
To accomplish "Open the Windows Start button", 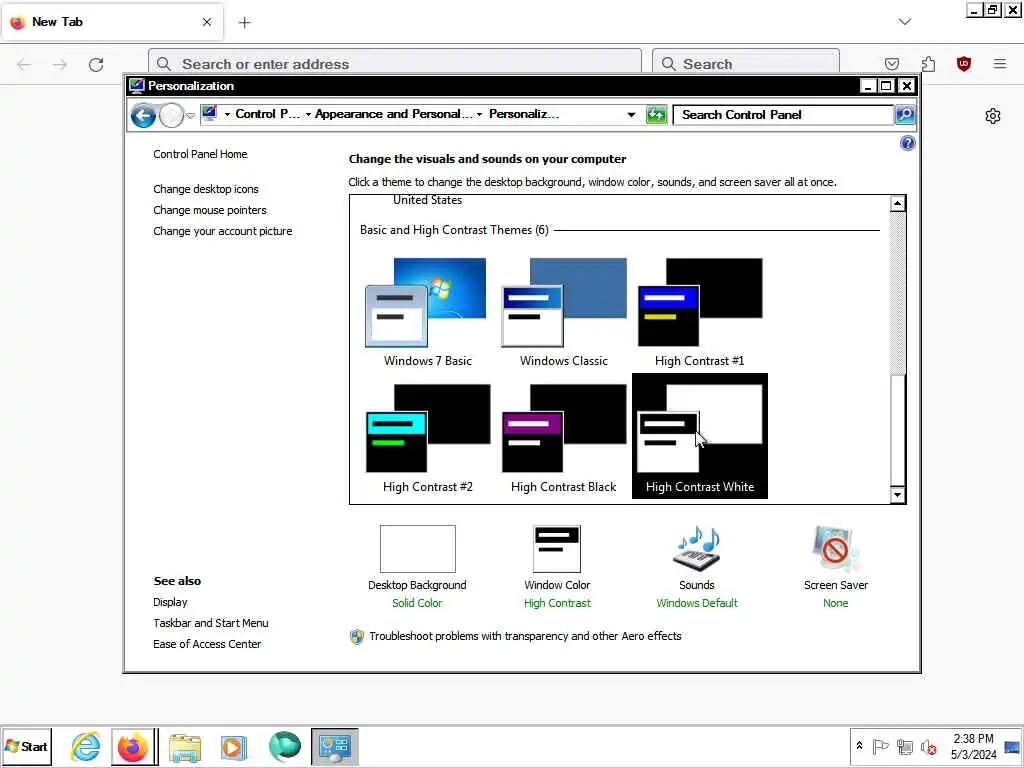I will point(26,746).
